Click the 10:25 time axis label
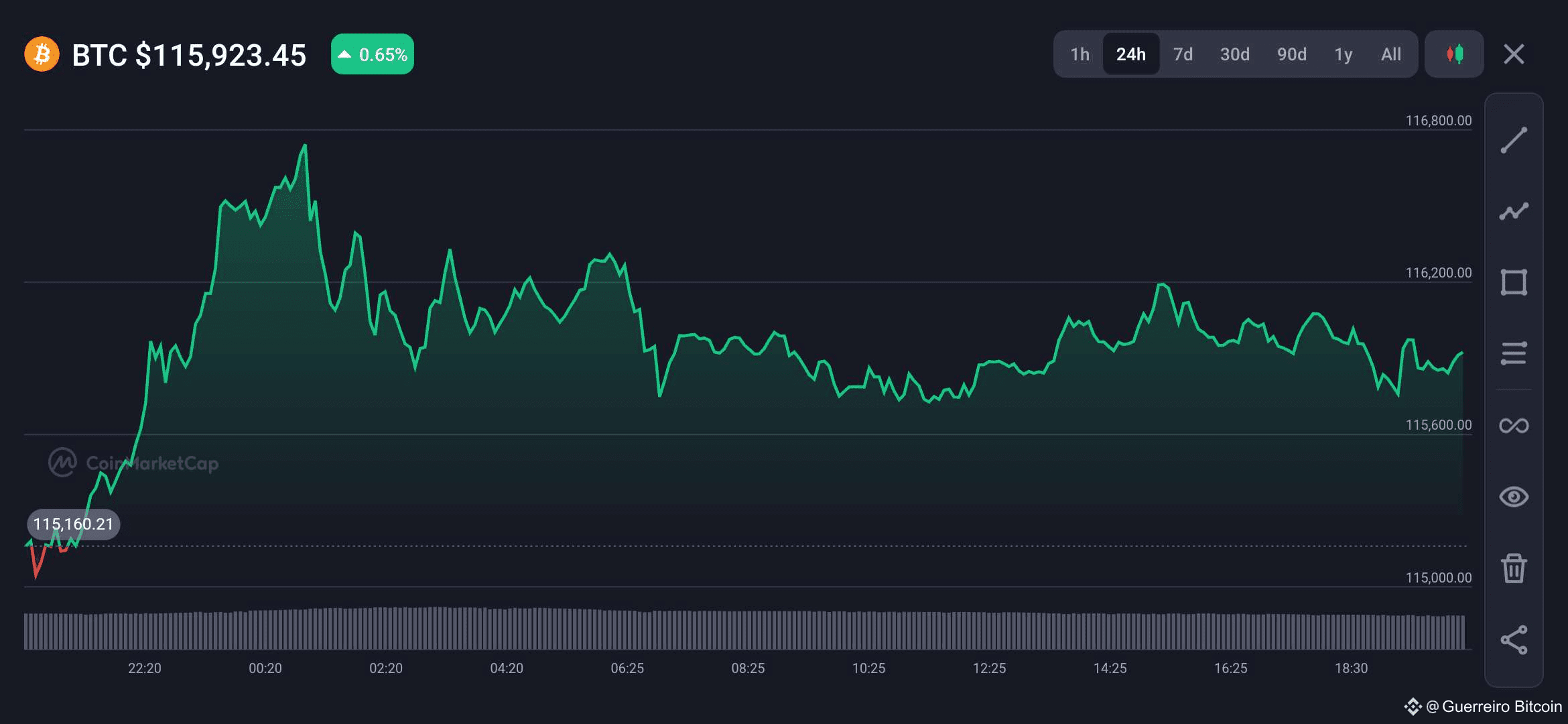This screenshot has height=724, width=1568. tap(869, 668)
